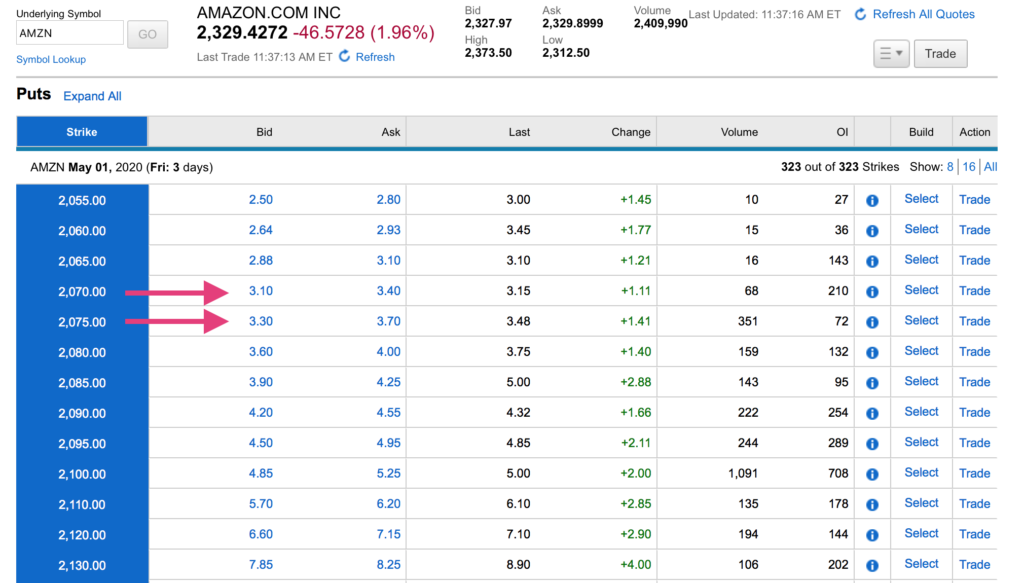The height and width of the screenshot is (583, 1024).
Task: Sort by the Volume column header
Action: [739, 132]
